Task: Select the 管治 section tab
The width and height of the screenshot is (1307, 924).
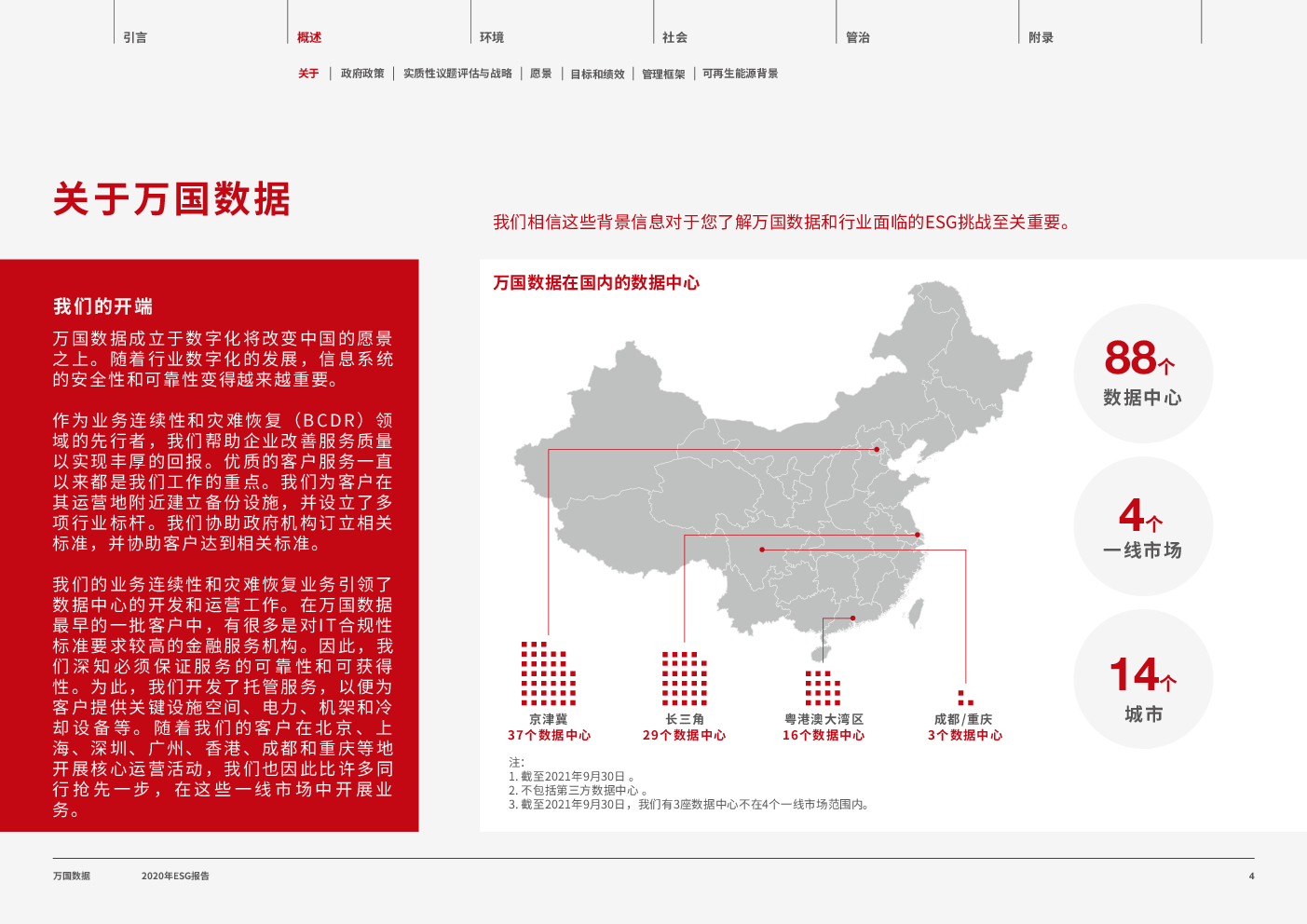Action: click(x=858, y=37)
